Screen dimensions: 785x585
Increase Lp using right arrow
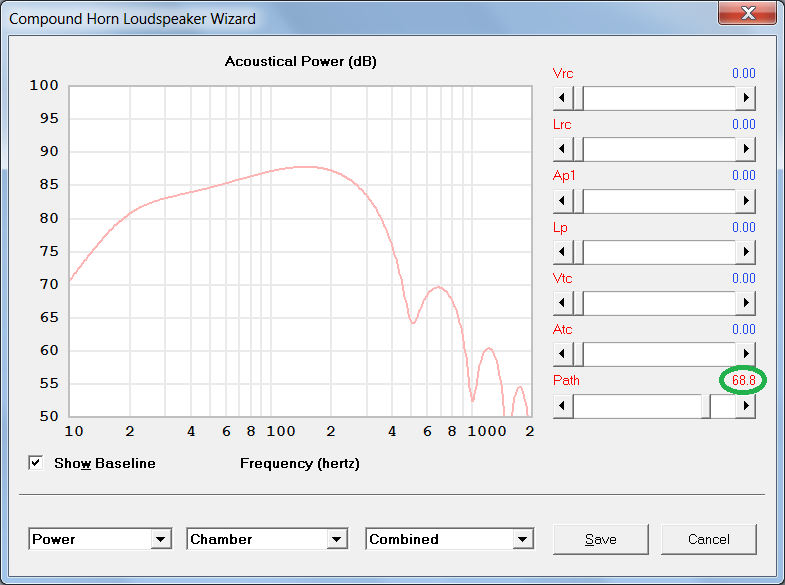pos(745,252)
